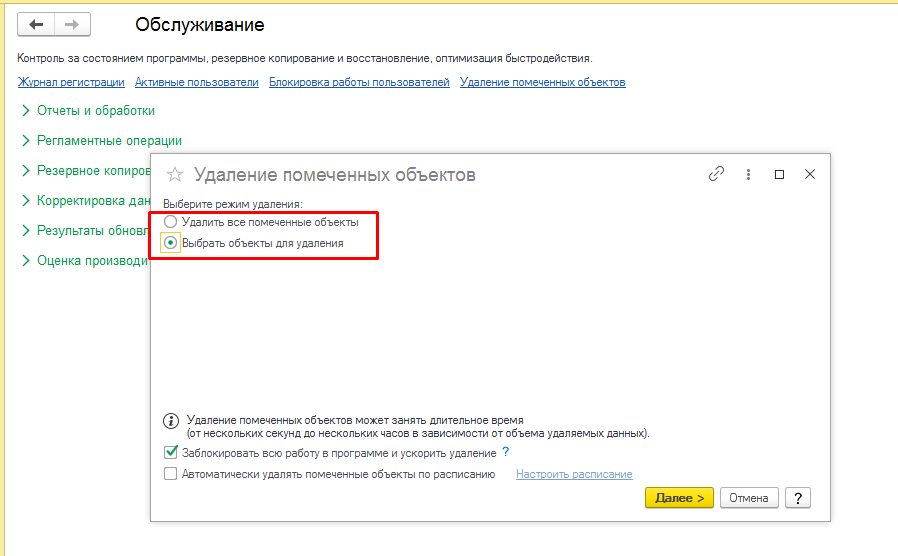
Task: Click the blue question mark hint icon
Action: coord(506,452)
